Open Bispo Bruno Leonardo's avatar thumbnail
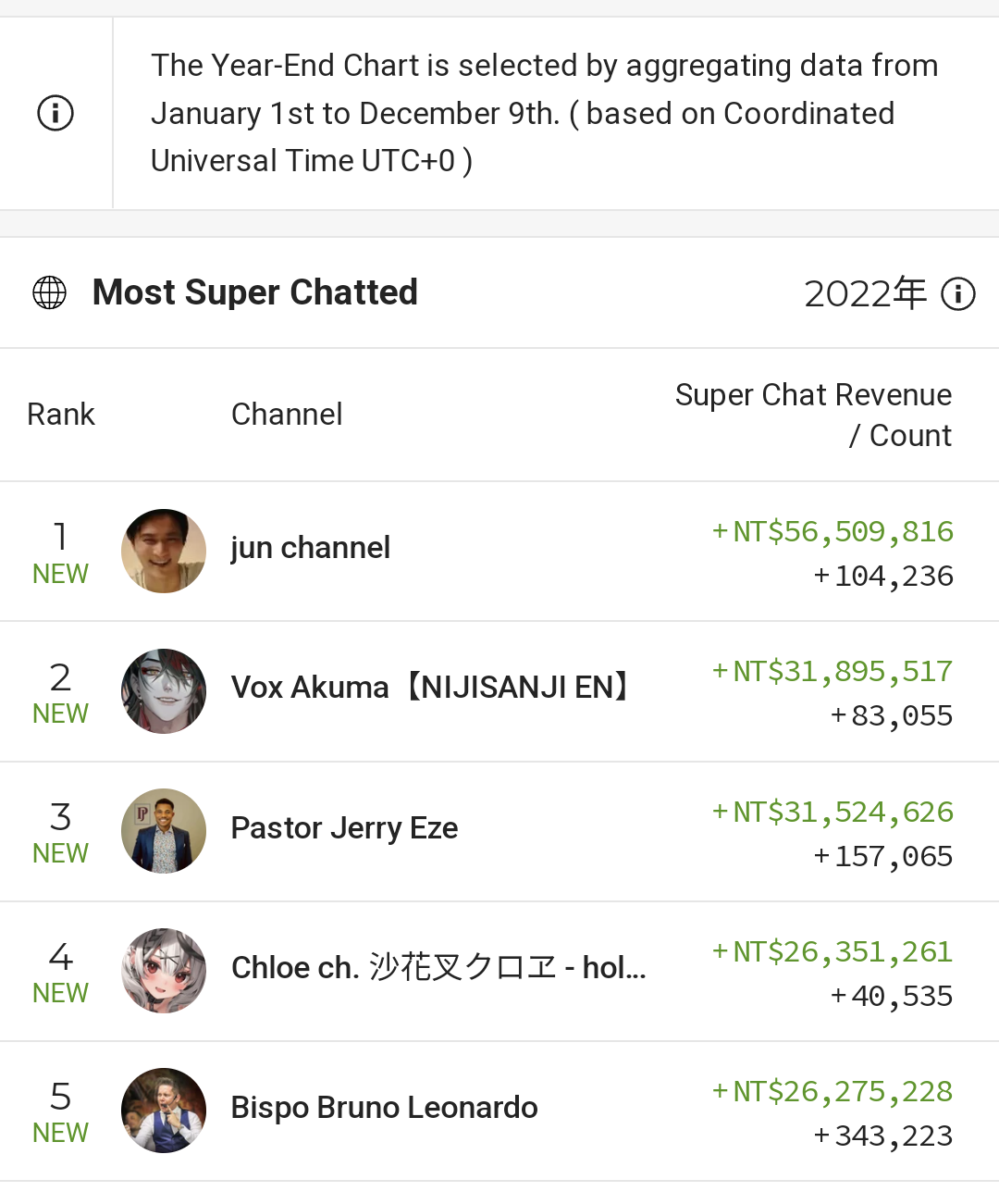Viewport: 999px width, 1204px height. click(x=164, y=1111)
